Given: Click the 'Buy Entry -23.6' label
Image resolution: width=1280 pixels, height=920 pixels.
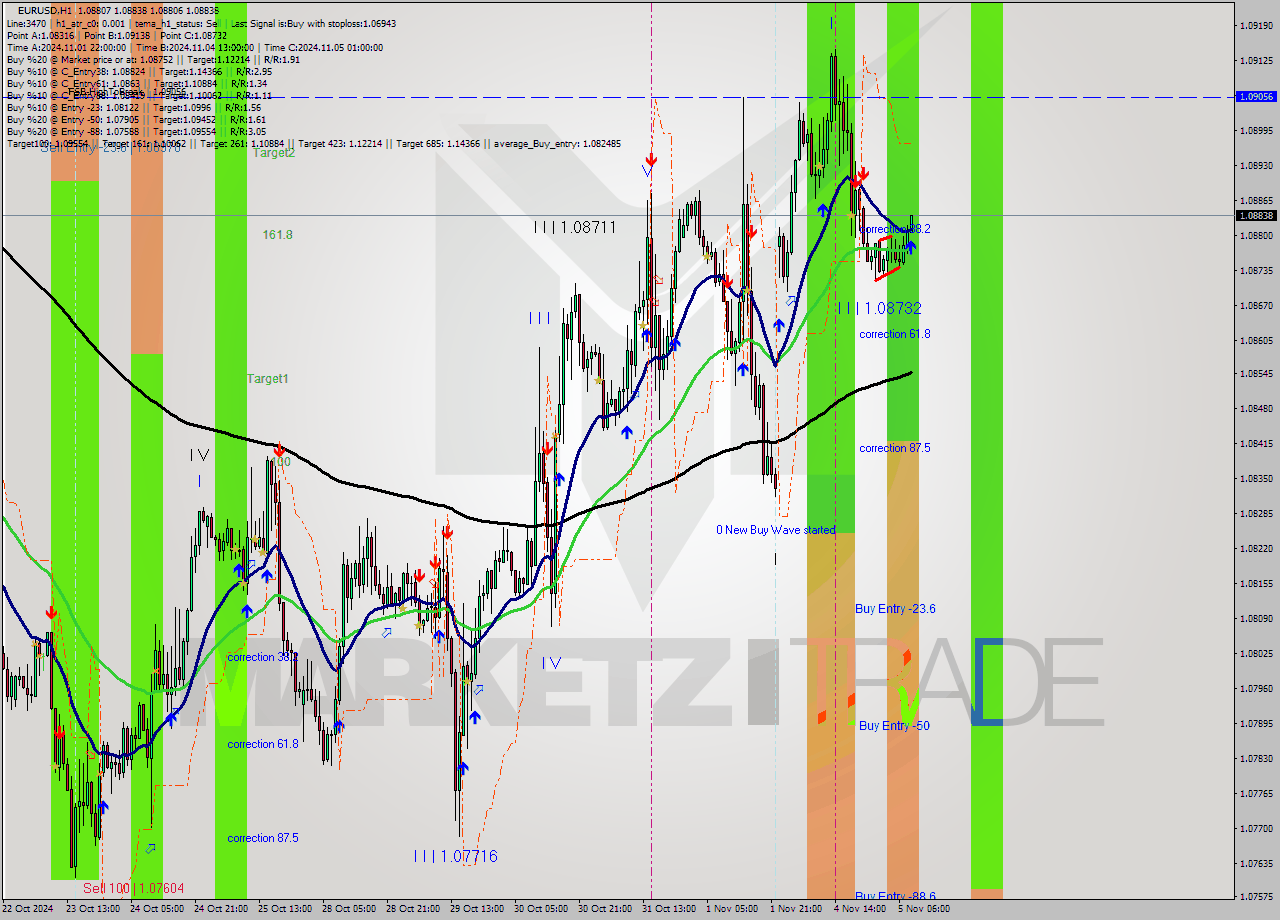Looking at the screenshot, I should click(x=895, y=609).
